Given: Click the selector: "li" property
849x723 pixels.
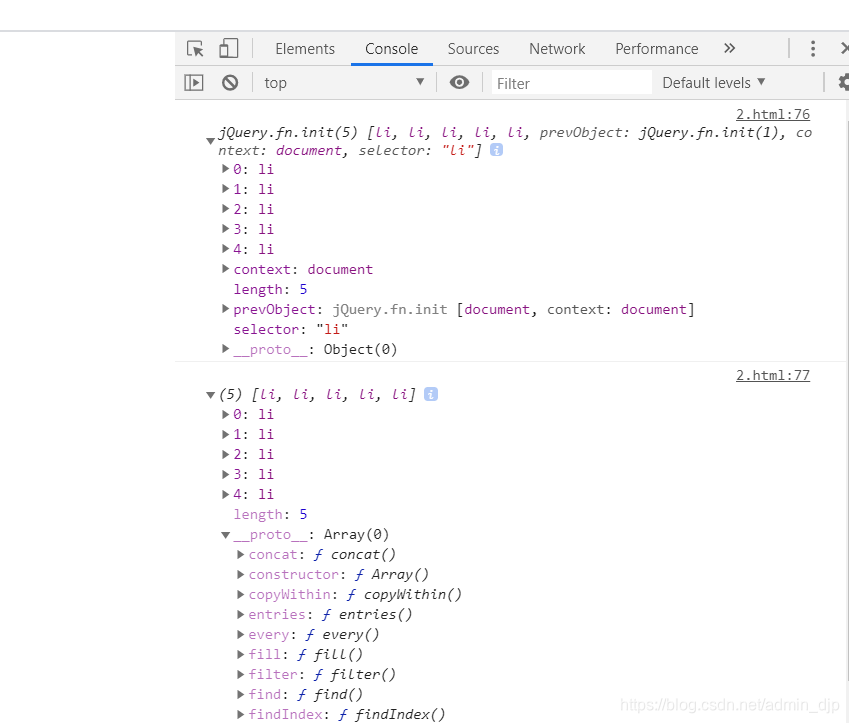Looking at the screenshot, I should tap(291, 329).
